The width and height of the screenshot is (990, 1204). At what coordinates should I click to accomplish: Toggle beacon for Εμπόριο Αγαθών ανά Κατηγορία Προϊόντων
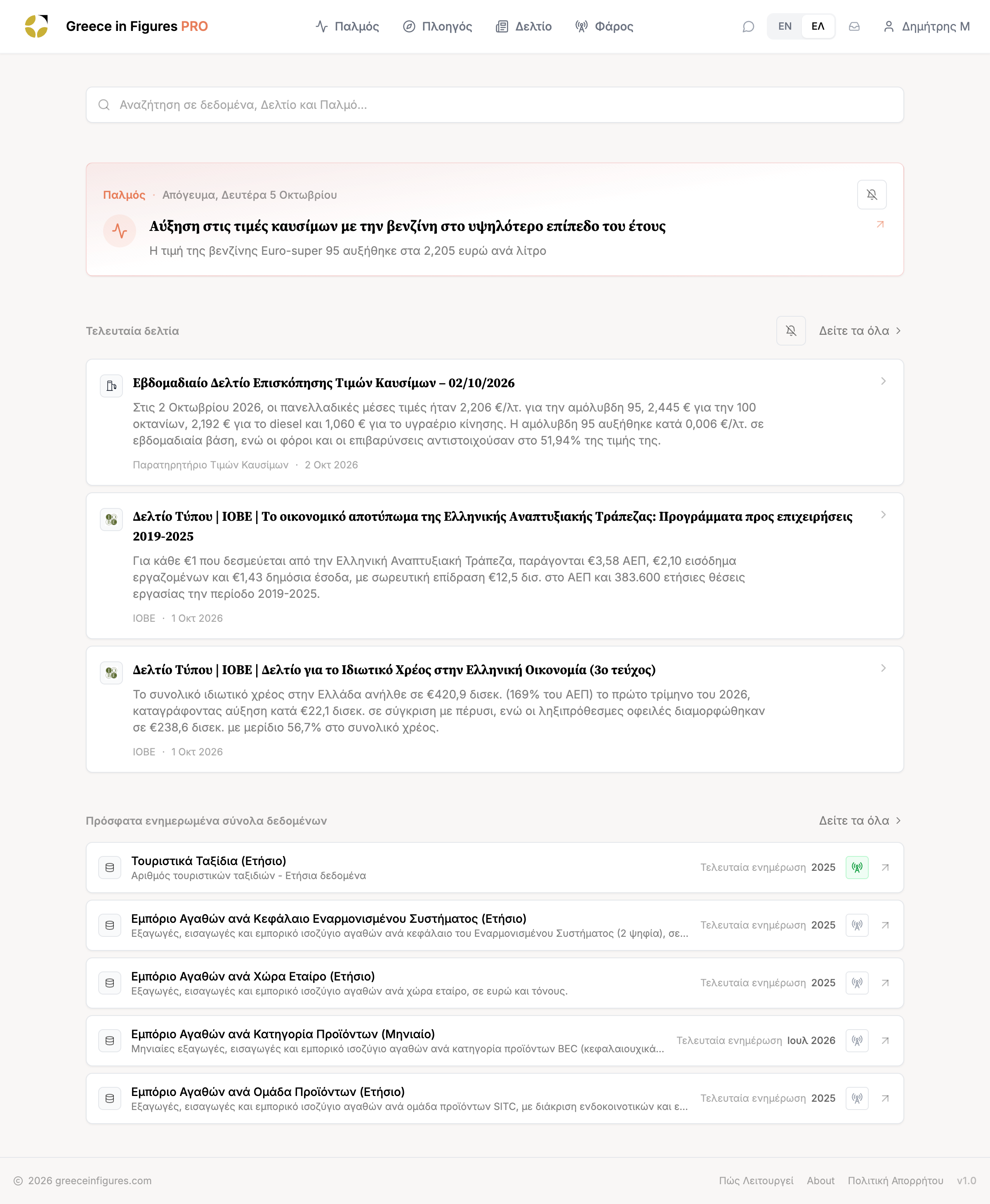(x=856, y=1040)
